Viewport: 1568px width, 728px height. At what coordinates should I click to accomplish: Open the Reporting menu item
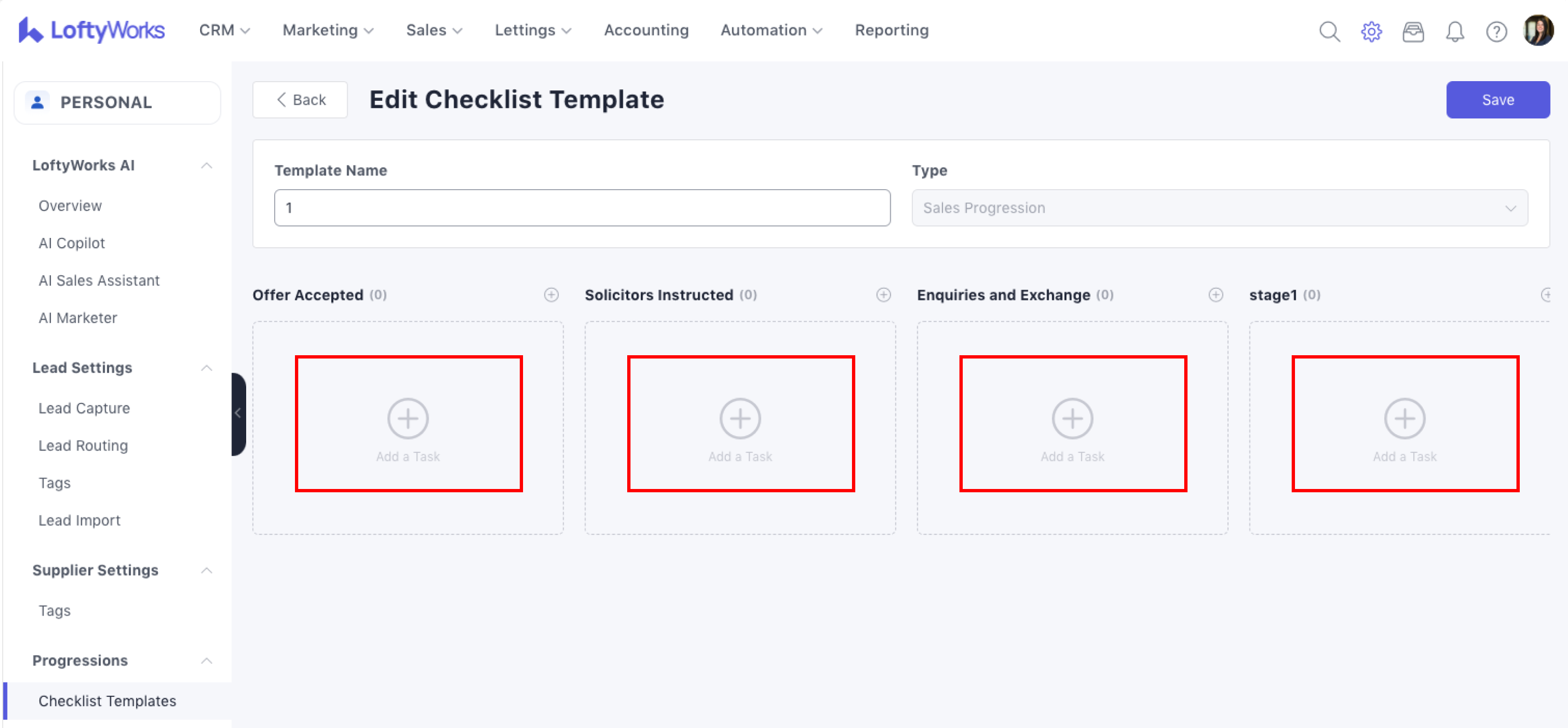[891, 30]
